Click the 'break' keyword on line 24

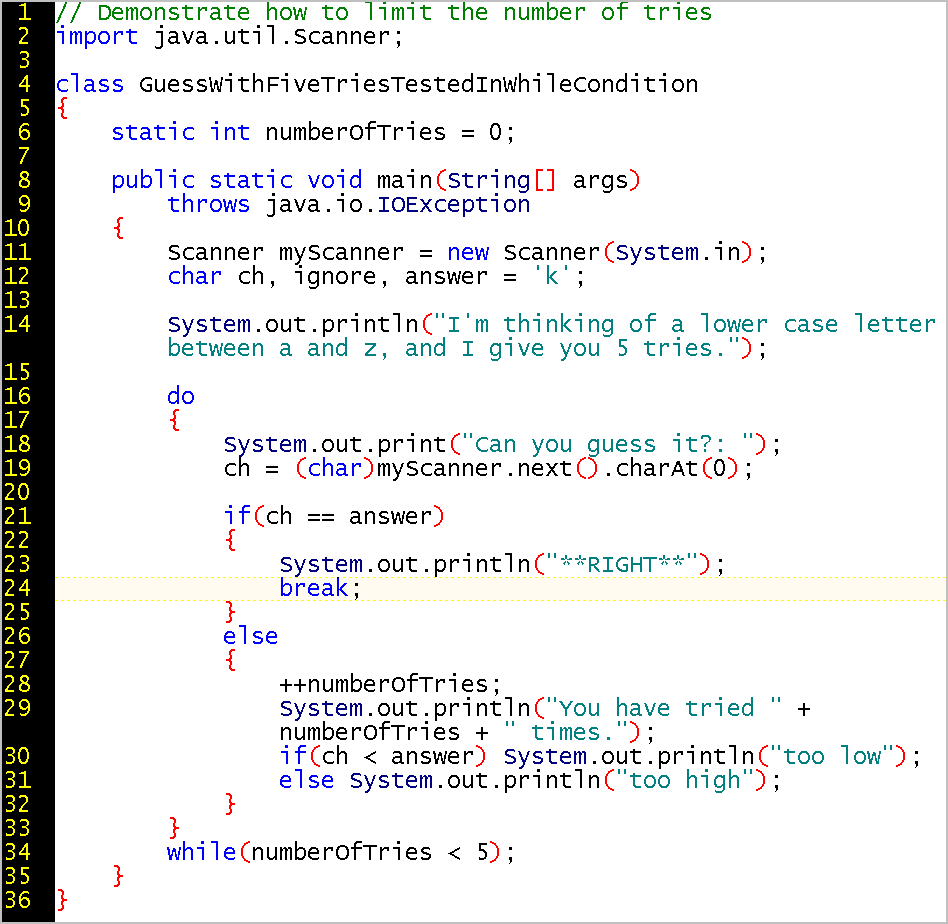click(x=313, y=588)
